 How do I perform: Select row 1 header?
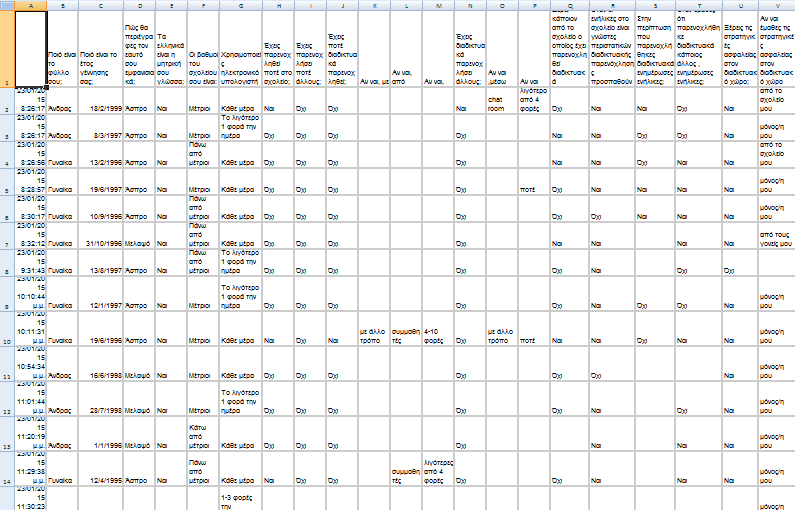7,49
